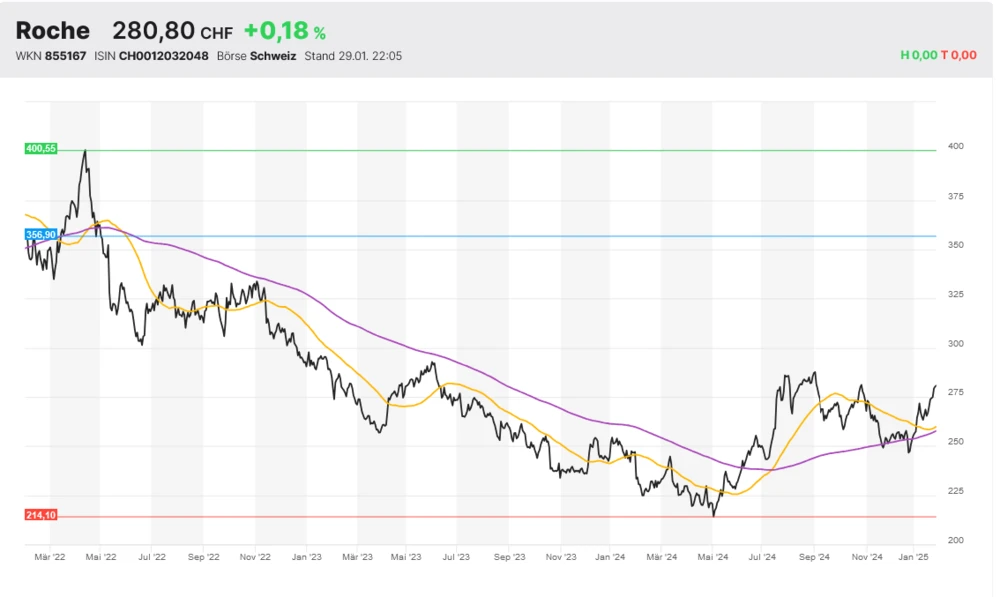The width and height of the screenshot is (1000, 597).
Task: Click the Jan '23 x-axis label
Action: pos(306,556)
